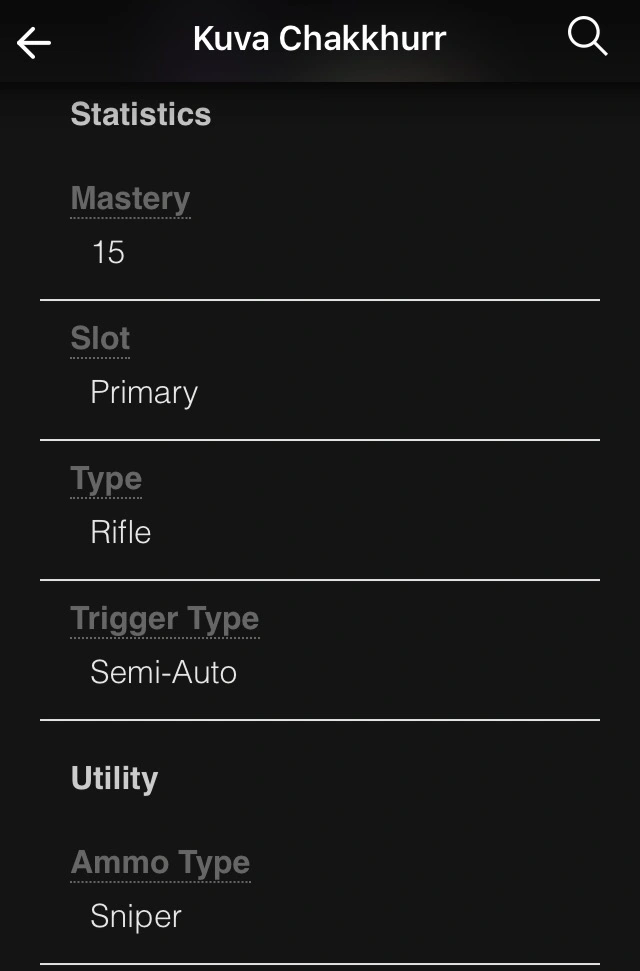The image size is (640, 971).
Task: Click the separator line beneath Rifle
Action: [x=320, y=580]
